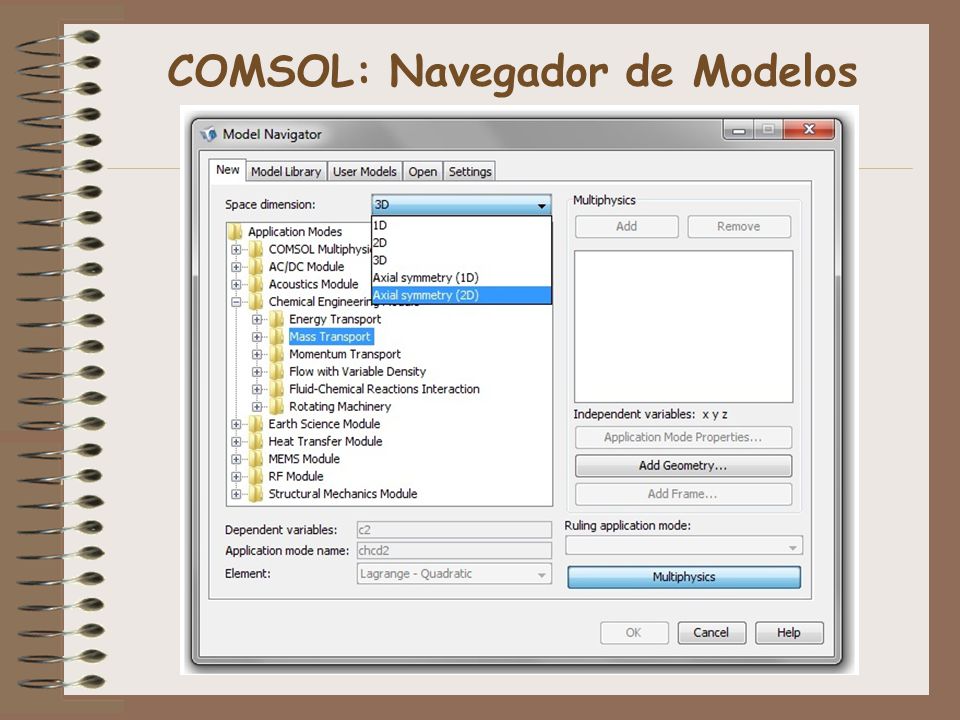Click the Mass Transport folder icon
The height and width of the screenshot is (720, 960).
pos(277,337)
